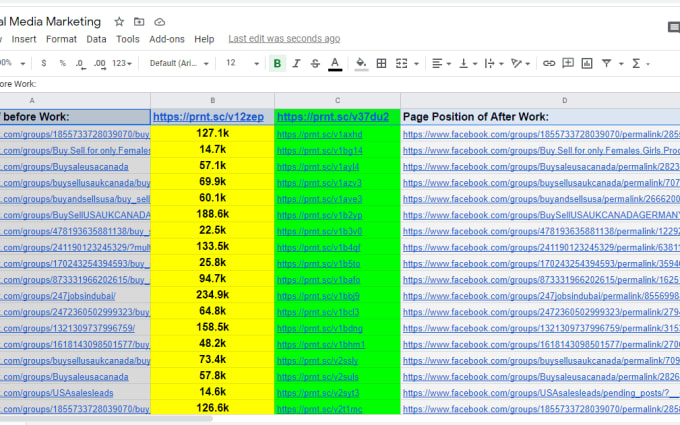680x425 pixels.
Task: Open link https://prnt.sc/v1bg14
Action: point(319,150)
